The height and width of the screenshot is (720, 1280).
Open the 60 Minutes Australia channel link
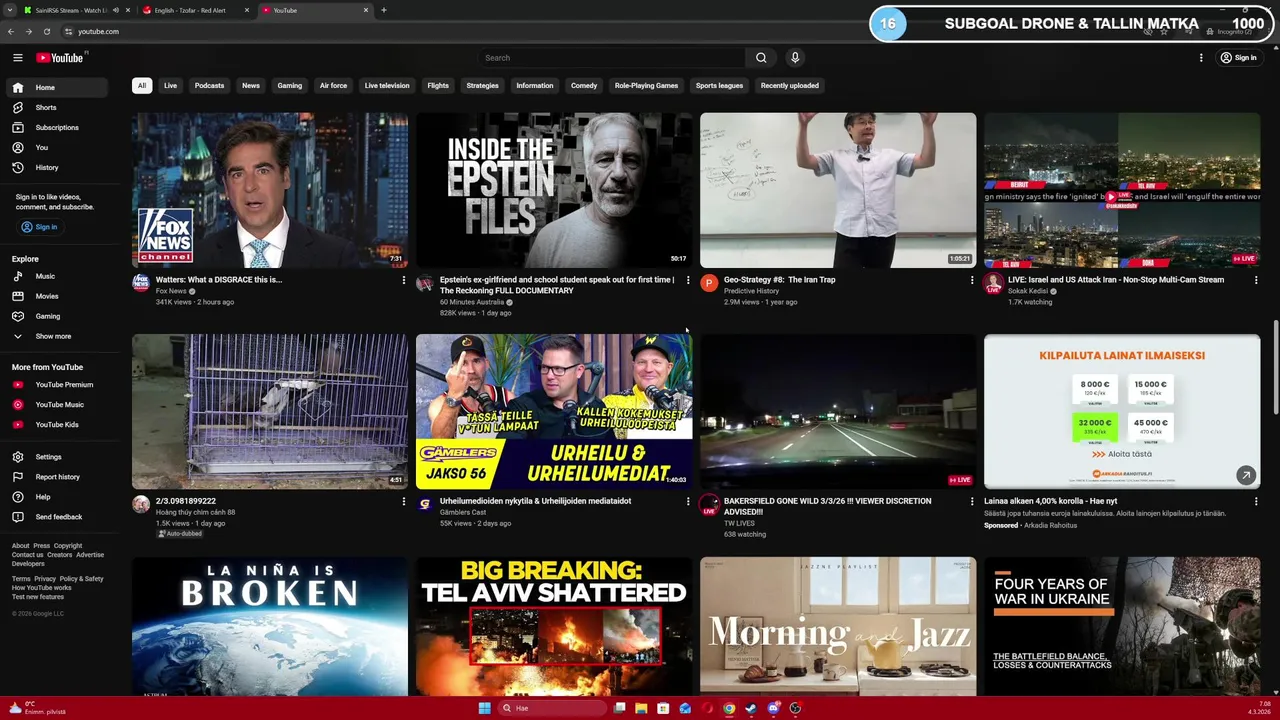pyautogui.click(x=472, y=302)
